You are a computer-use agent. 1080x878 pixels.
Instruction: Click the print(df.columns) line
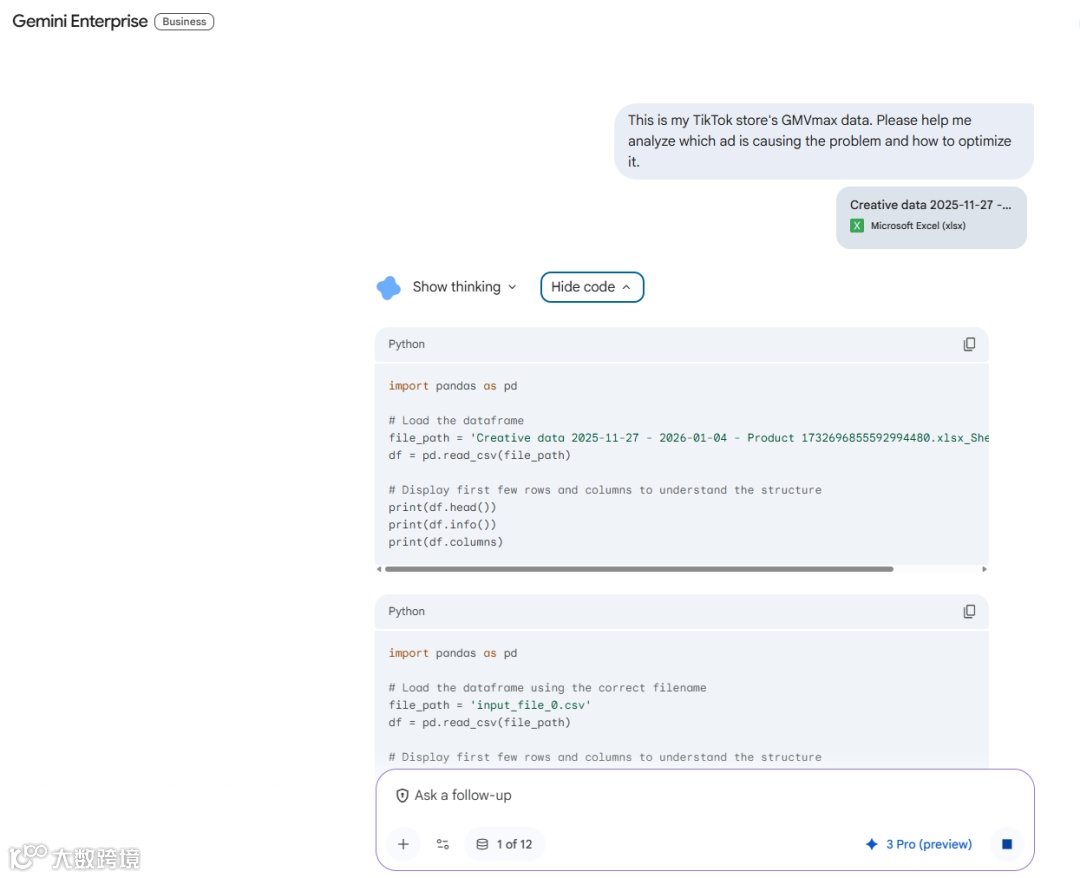tap(446, 542)
